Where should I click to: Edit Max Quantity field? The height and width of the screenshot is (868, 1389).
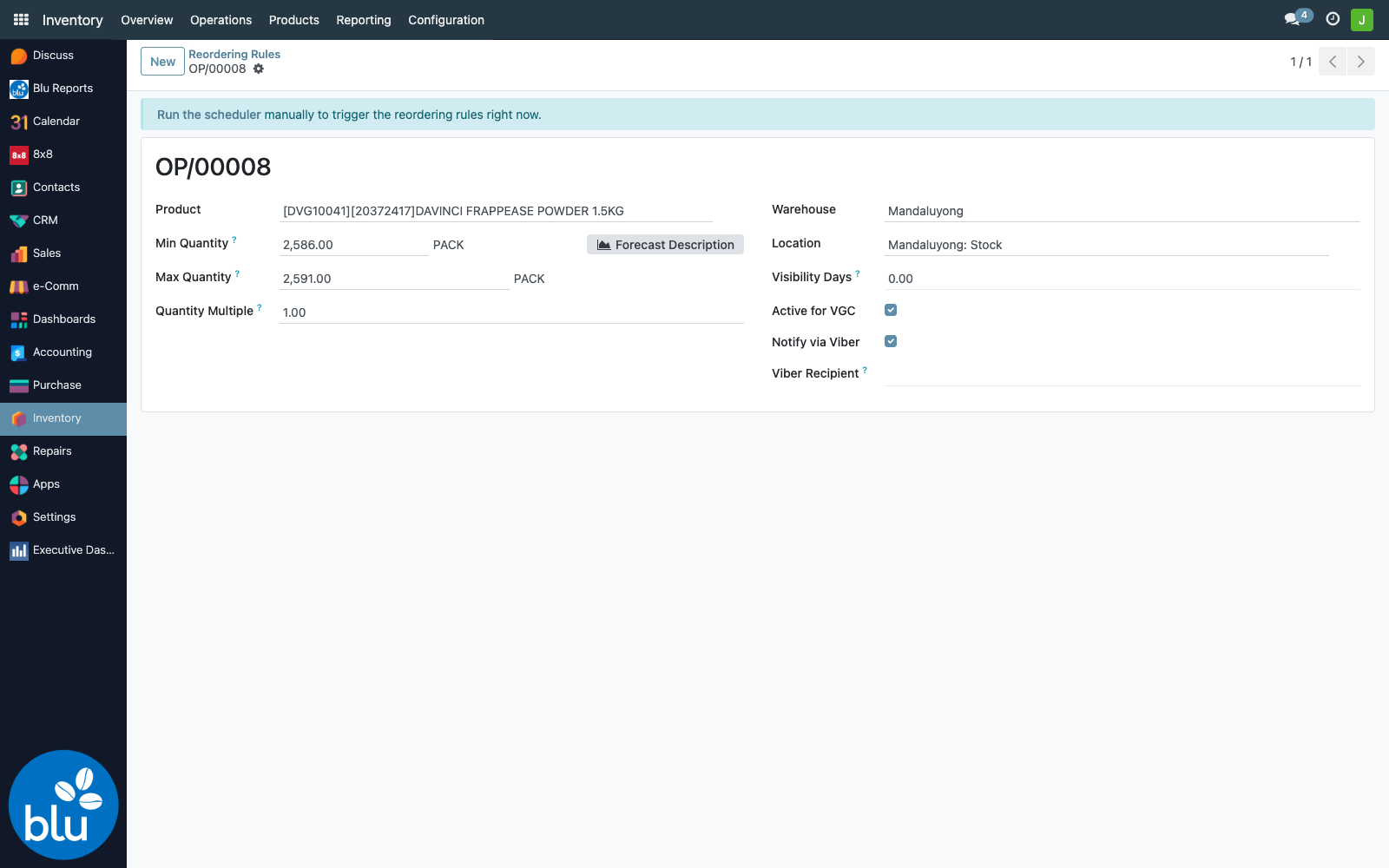(x=394, y=279)
